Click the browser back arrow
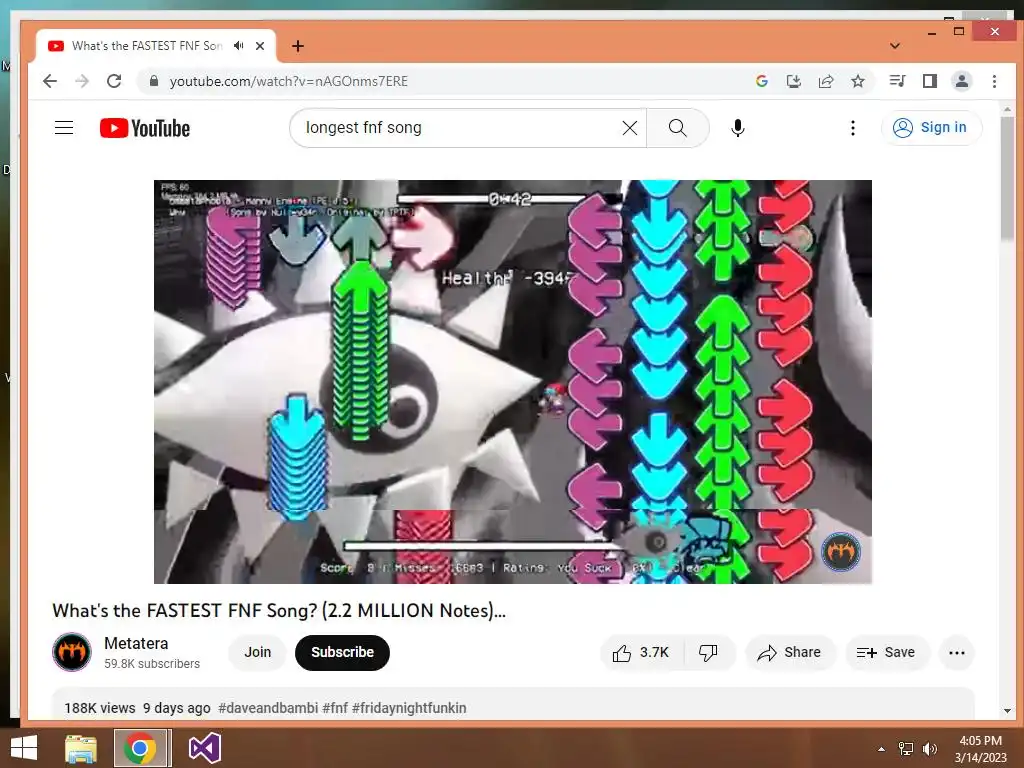The width and height of the screenshot is (1024, 768). click(50, 81)
